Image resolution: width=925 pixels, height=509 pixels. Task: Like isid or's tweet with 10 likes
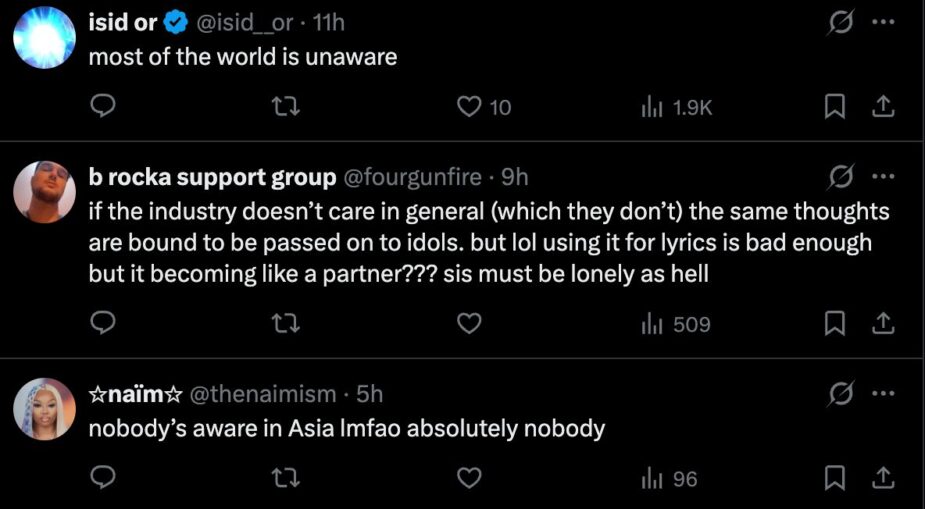(x=469, y=106)
